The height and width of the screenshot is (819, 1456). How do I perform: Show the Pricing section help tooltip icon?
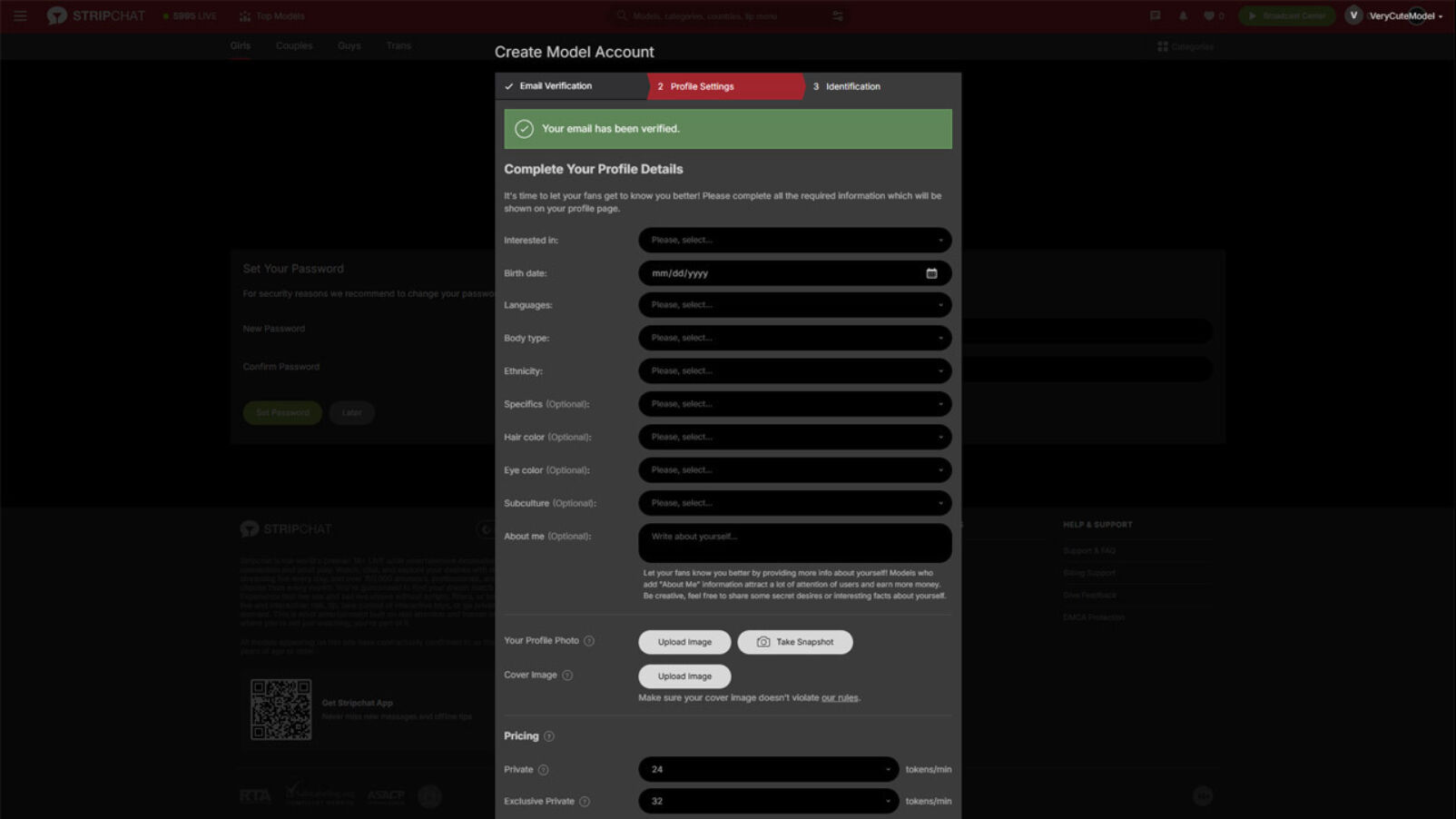click(548, 736)
